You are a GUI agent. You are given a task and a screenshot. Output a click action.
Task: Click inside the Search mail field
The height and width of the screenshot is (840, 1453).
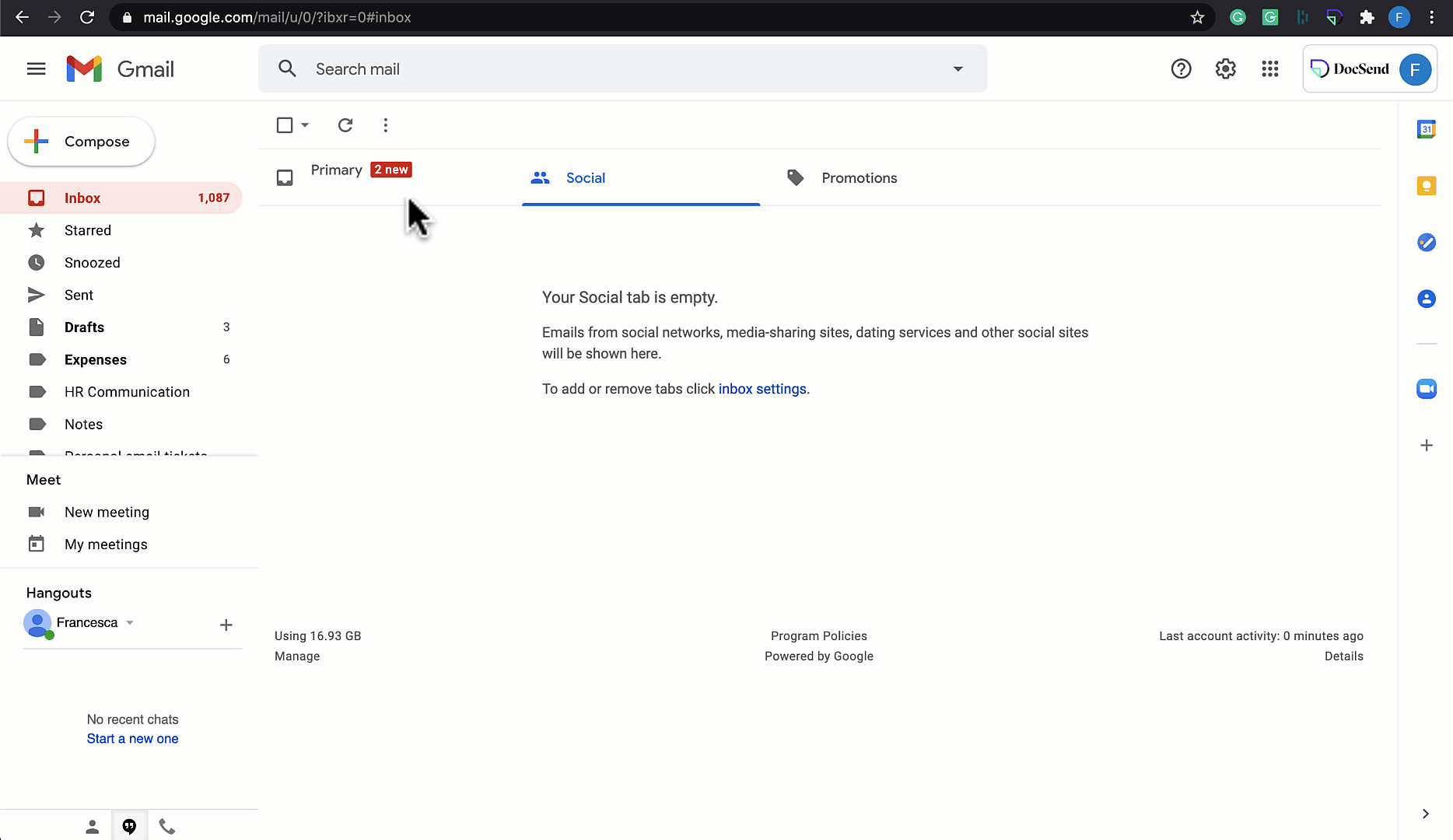[x=544, y=68]
